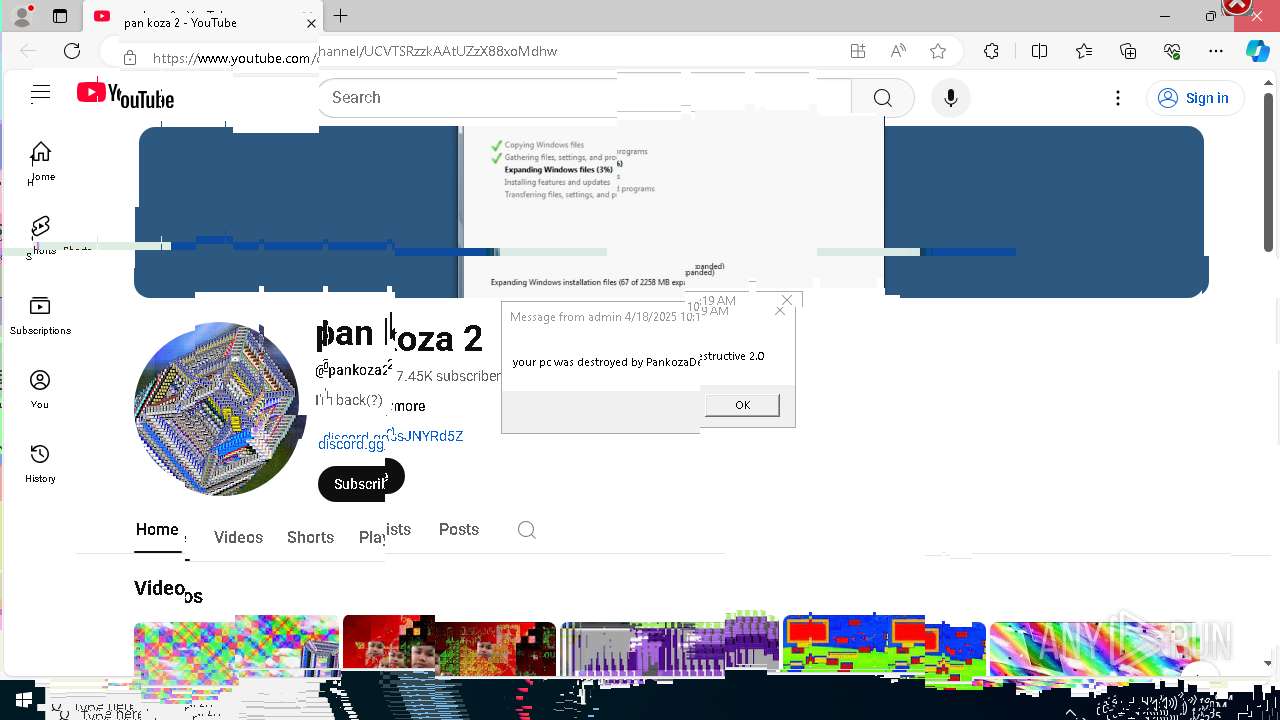The image size is (1280, 720).
Task: Refresh the page
Action: [72, 51]
